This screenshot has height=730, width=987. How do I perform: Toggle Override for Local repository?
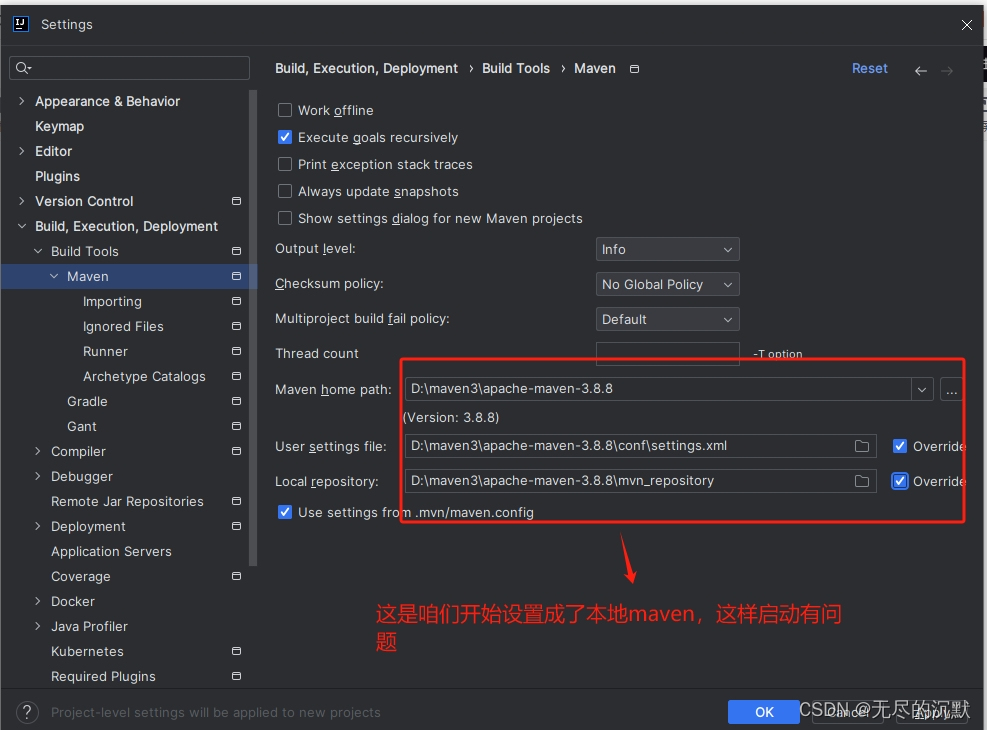pos(900,481)
